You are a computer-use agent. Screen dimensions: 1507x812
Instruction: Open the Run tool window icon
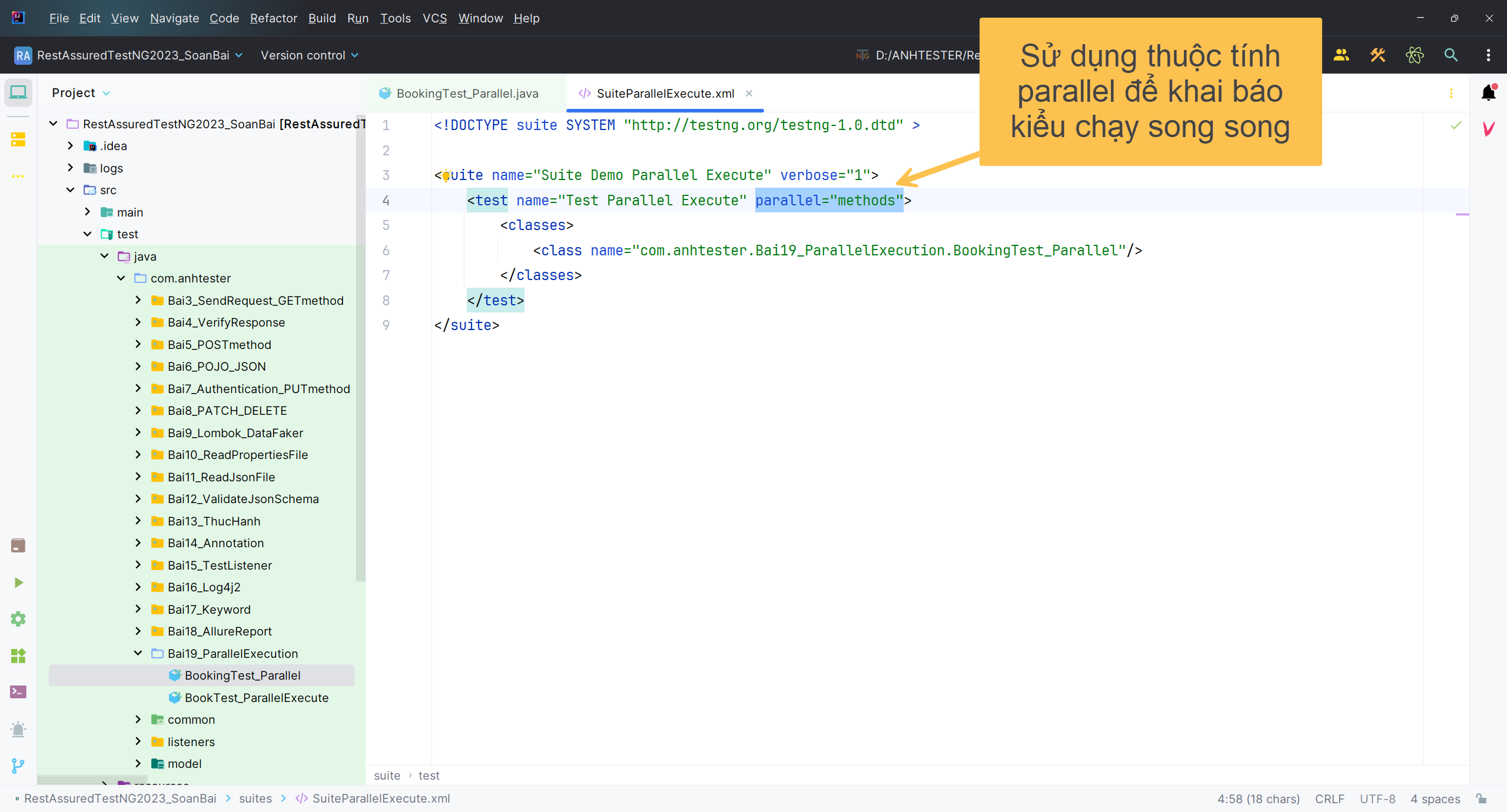pyautogui.click(x=18, y=583)
